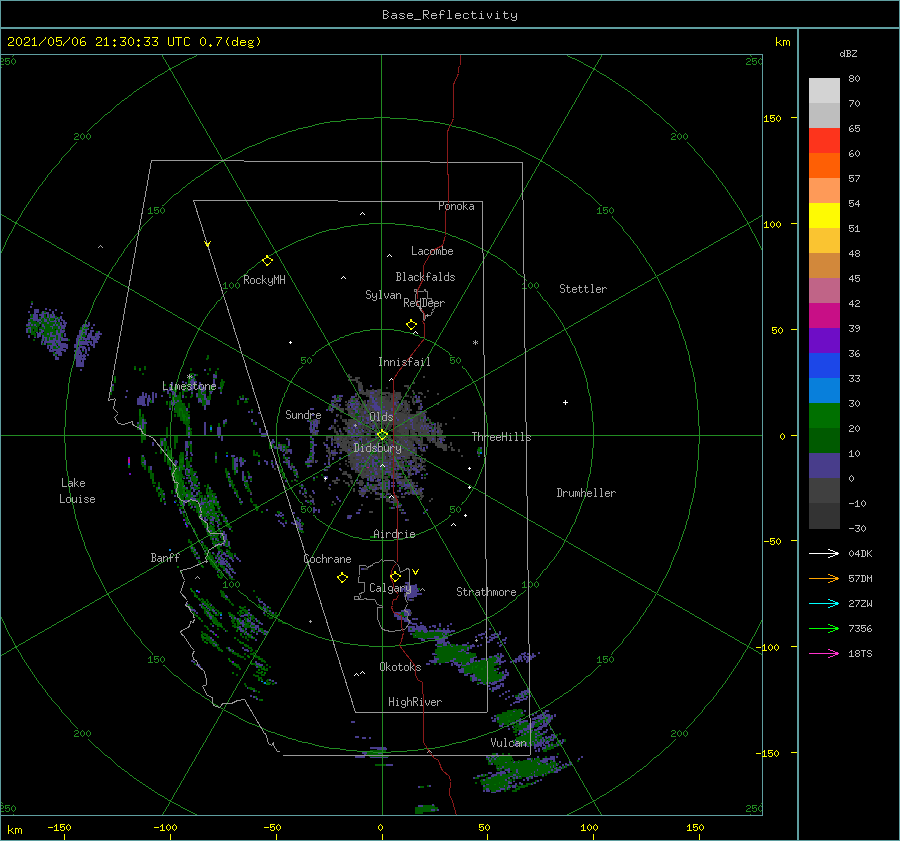
Task: Click the asterisk marker south of Stettler
Action: [x=475, y=343]
